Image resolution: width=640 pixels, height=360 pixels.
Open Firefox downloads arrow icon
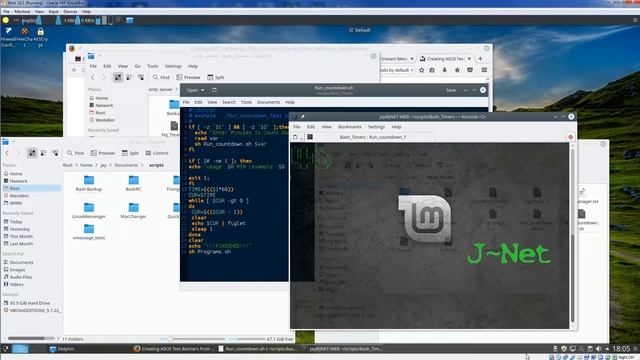[x=444, y=70]
